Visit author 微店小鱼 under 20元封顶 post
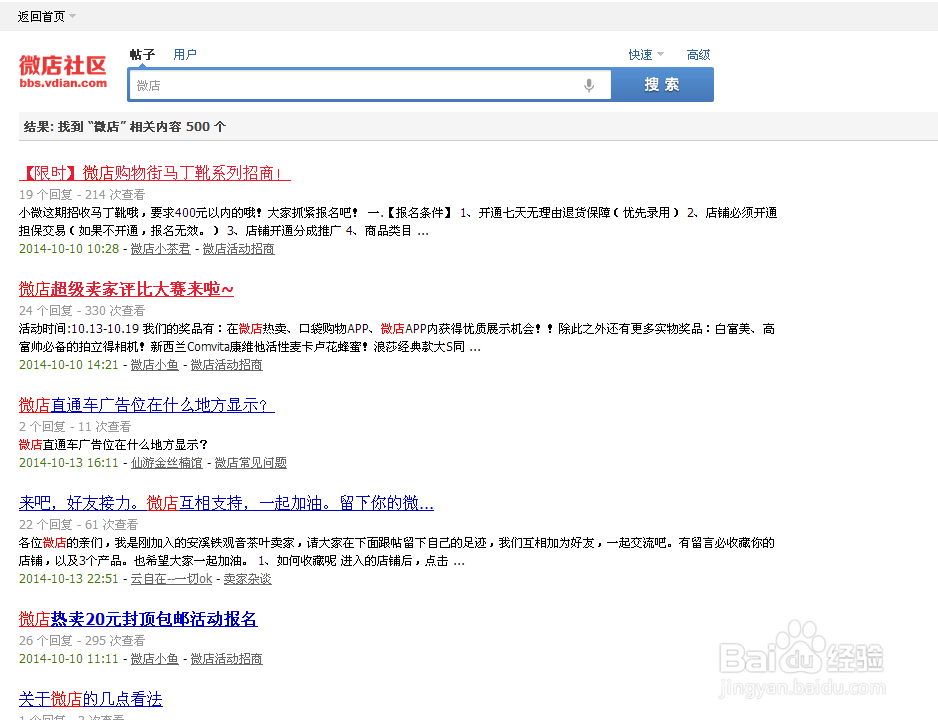 [x=154, y=659]
